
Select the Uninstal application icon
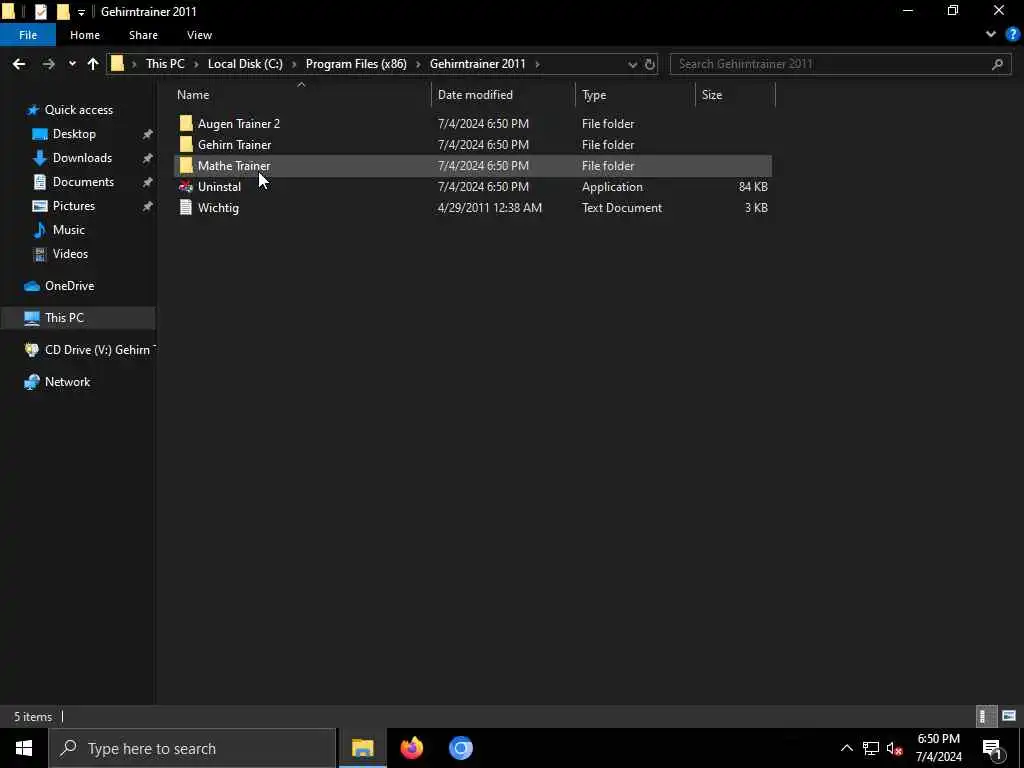(185, 186)
